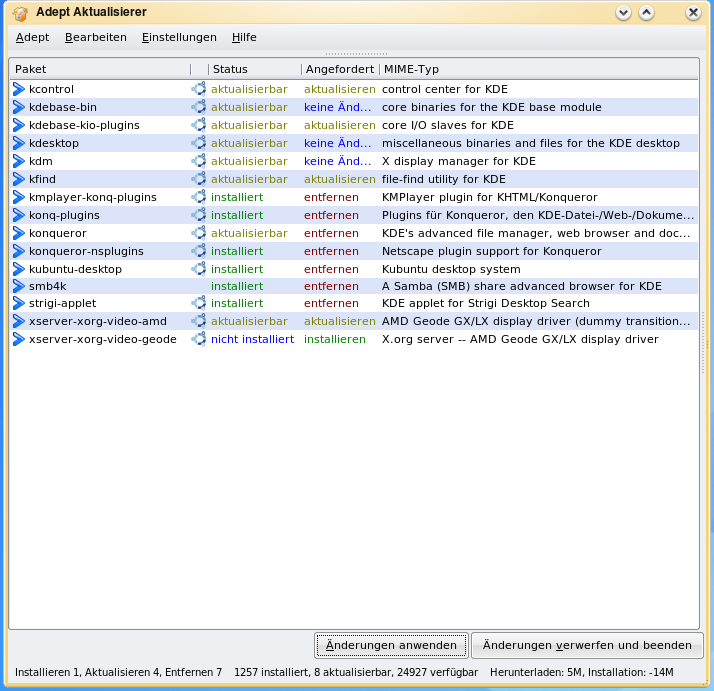Click the status icon for konqueror package

[x=198, y=233]
